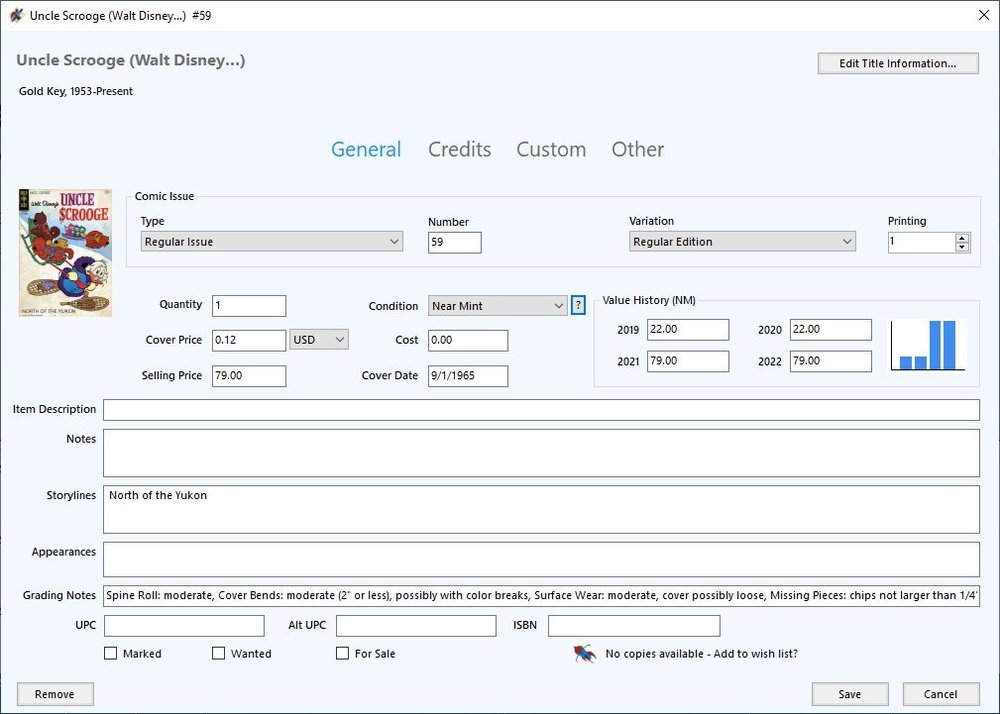
Task: Check the Marked checkbox
Action: coord(110,653)
